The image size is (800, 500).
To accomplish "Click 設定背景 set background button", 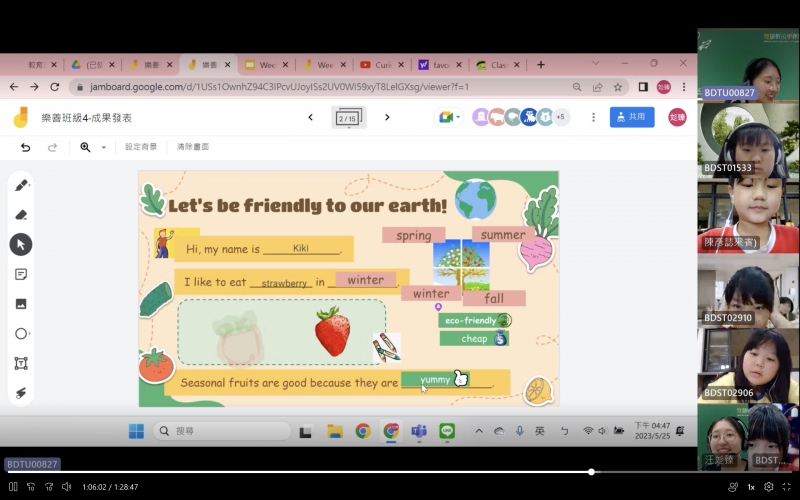I will 141,147.
